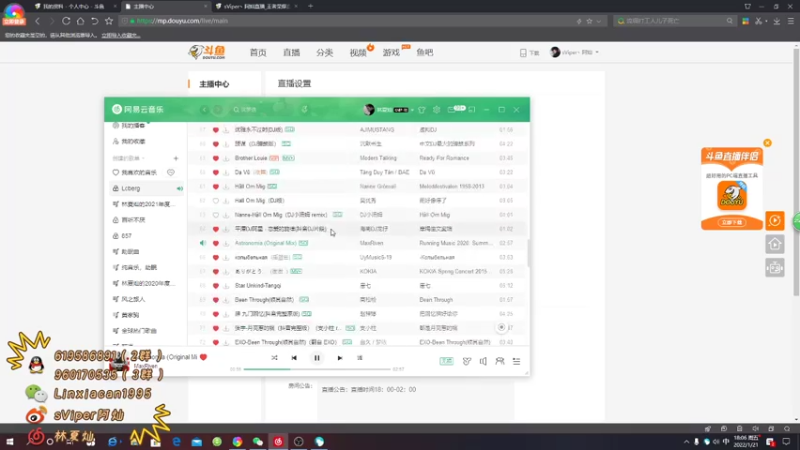The width and height of the screenshot is (800, 450).
Task: Expand the NetEase username dropdown arrow
Action: pos(412,110)
